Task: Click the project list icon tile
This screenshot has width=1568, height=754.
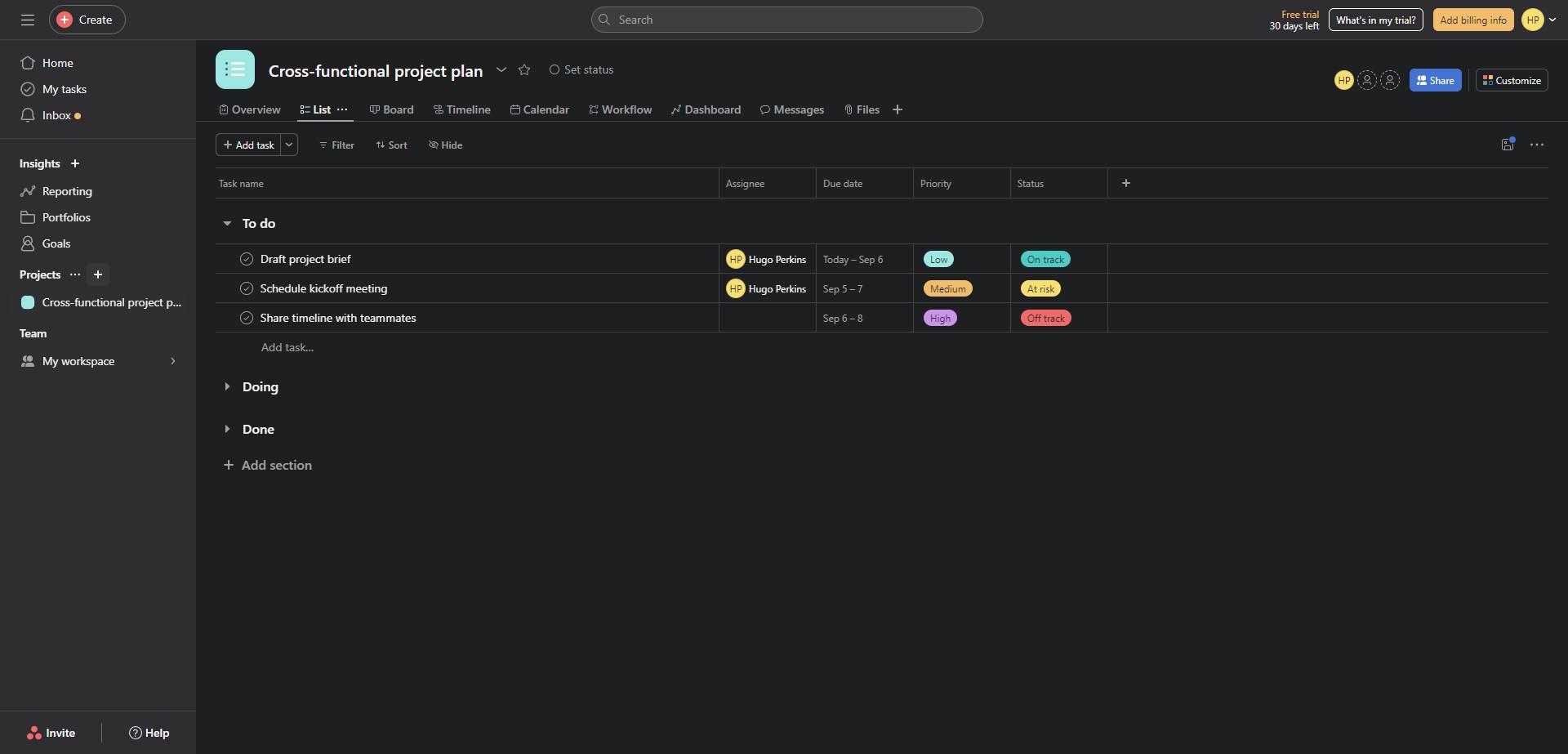Action: point(235,69)
